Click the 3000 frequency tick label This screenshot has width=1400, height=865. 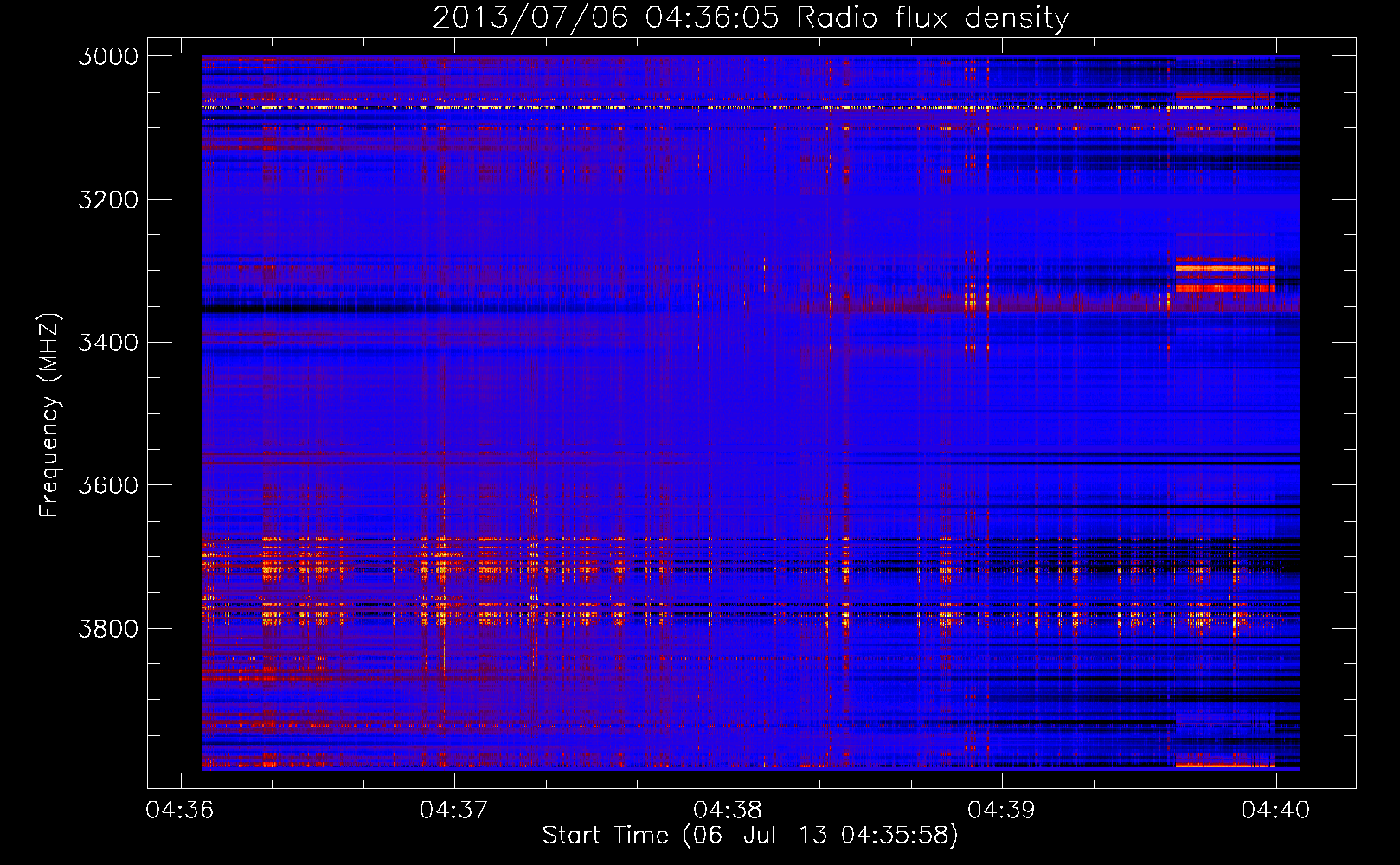pyautogui.click(x=108, y=56)
